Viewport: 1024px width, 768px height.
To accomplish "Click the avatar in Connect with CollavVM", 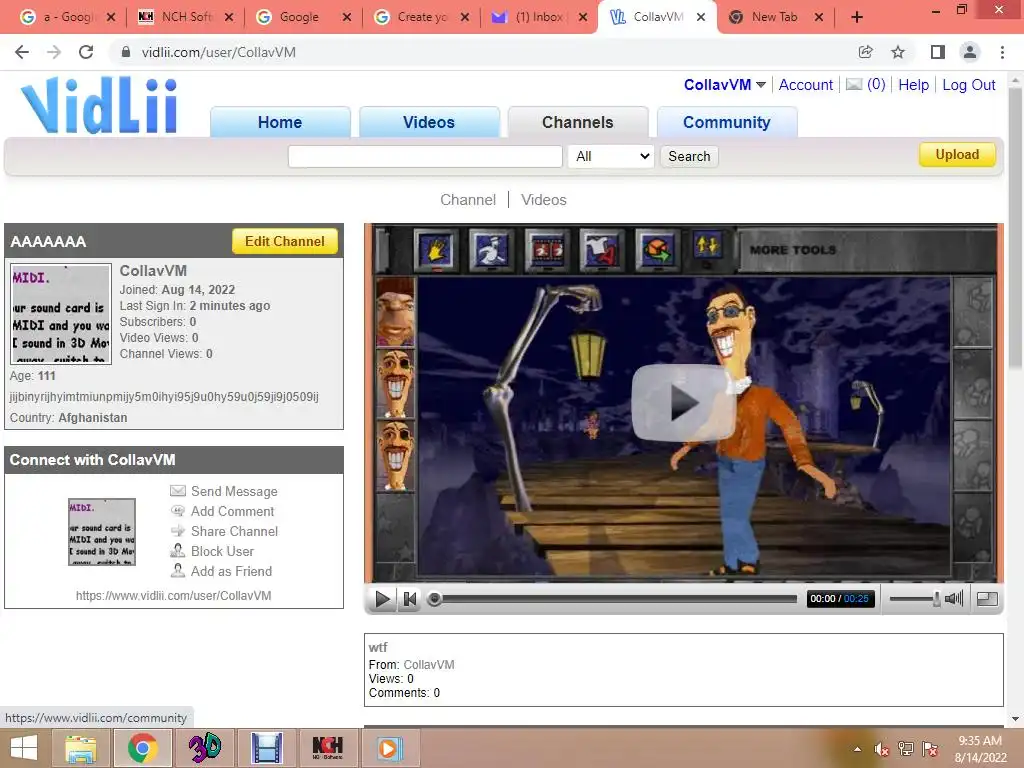I will pyautogui.click(x=102, y=532).
